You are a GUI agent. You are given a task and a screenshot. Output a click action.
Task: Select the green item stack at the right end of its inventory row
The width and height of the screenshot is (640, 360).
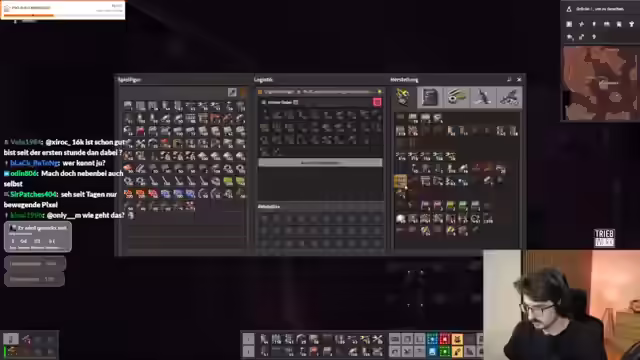(x=240, y=181)
